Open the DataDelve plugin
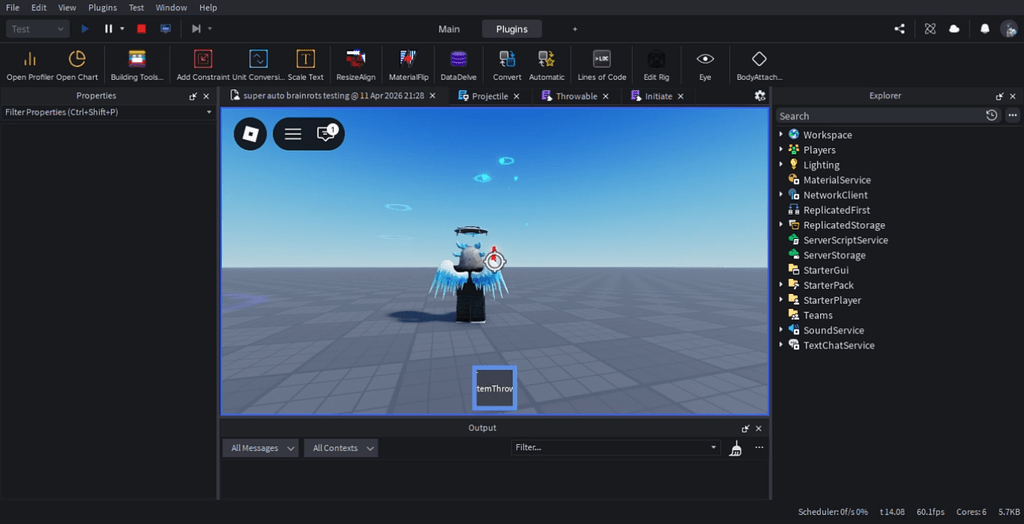Viewport: 1024px width, 524px height. pyautogui.click(x=458, y=65)
